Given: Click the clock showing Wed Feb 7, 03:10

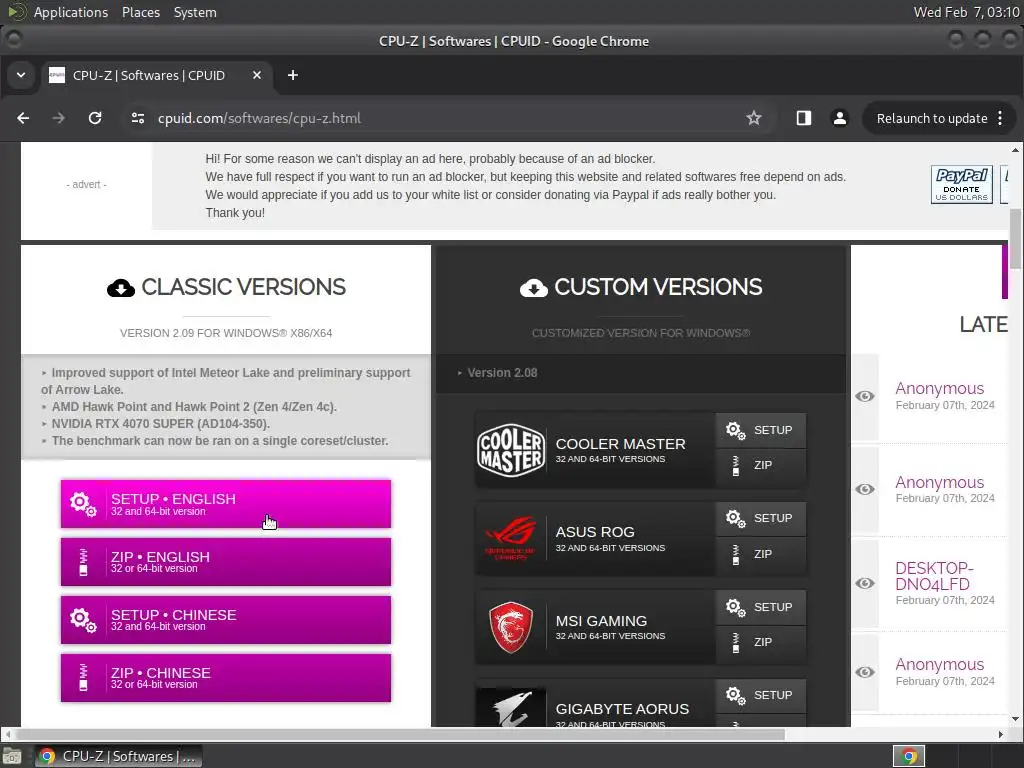Looking at the screenshot, I should pyautogui.click(x=966, y=12).
